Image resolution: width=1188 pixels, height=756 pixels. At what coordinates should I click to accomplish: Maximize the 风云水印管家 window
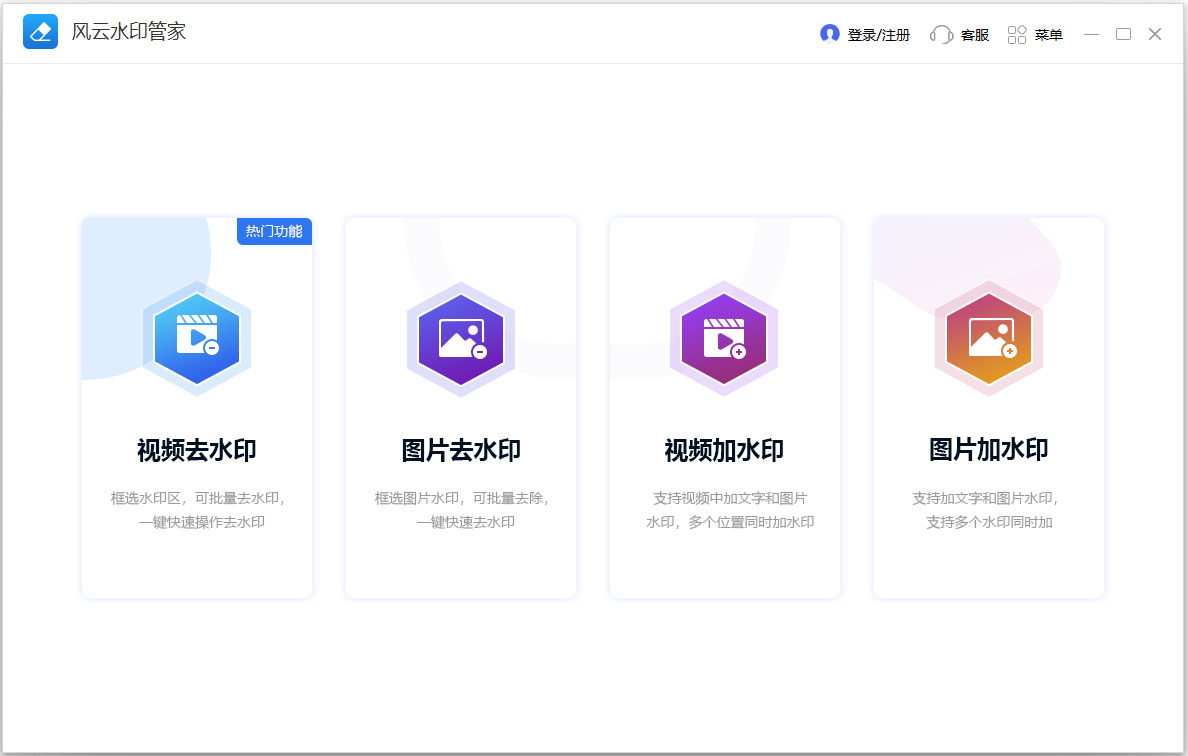pos(1123,34)
